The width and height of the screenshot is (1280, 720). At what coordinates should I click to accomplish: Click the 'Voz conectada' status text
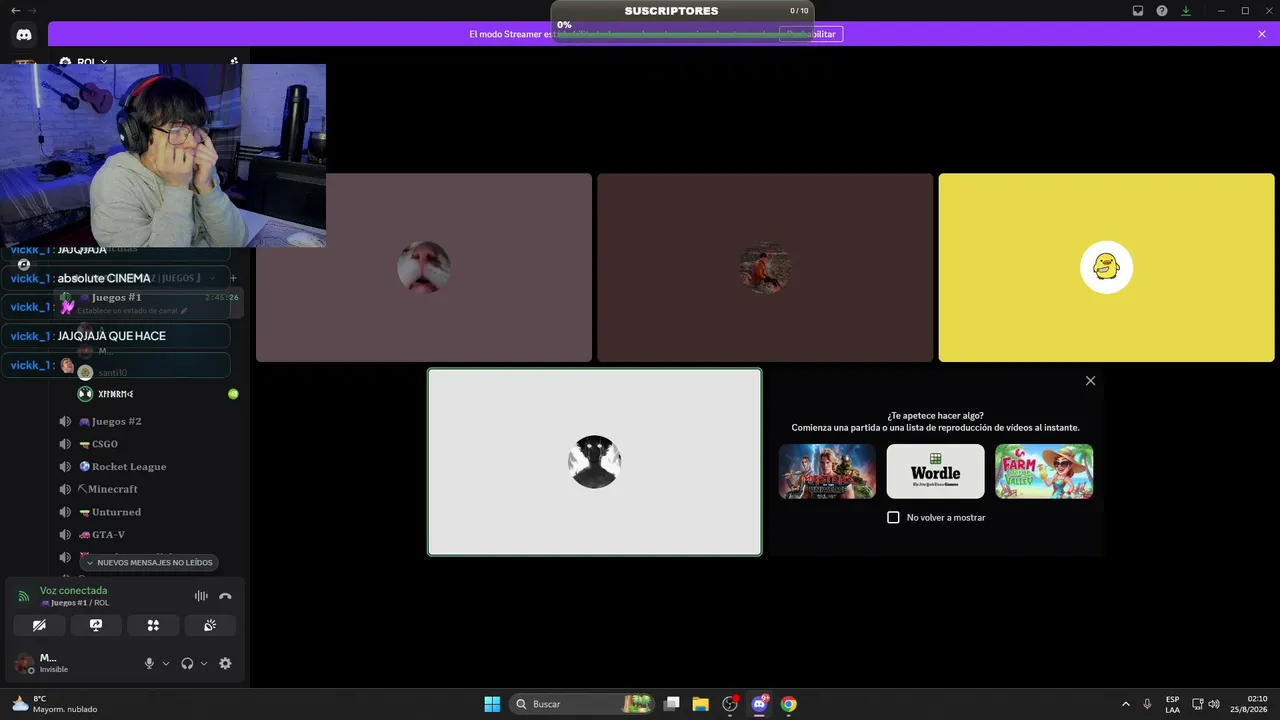[73, 590]
